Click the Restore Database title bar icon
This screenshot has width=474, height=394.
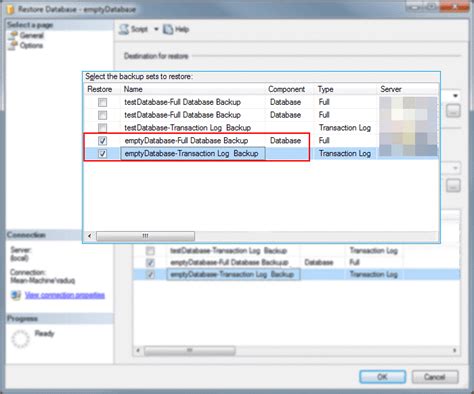pyautogui.click(x=11, y=9)
